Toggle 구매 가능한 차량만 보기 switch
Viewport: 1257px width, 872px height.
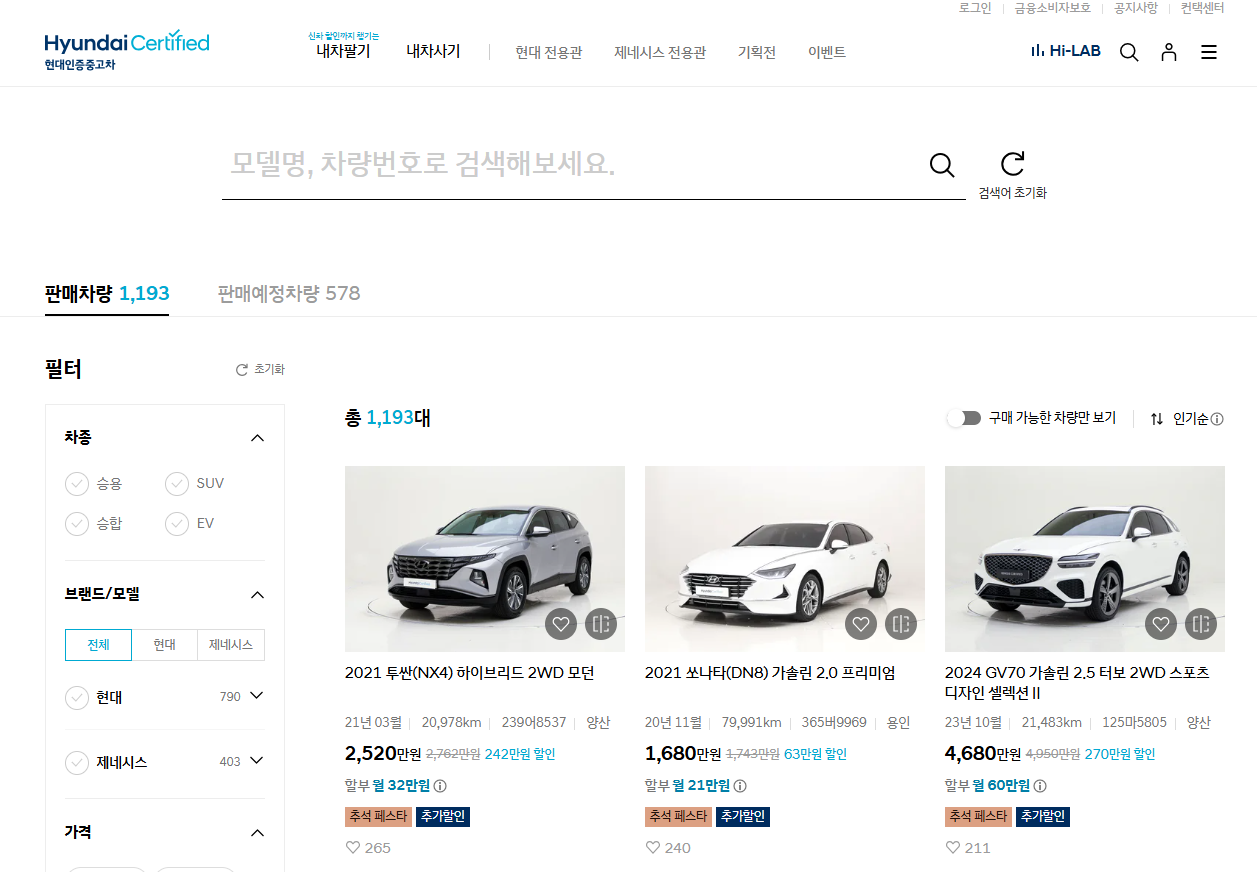tap(964, 418)
